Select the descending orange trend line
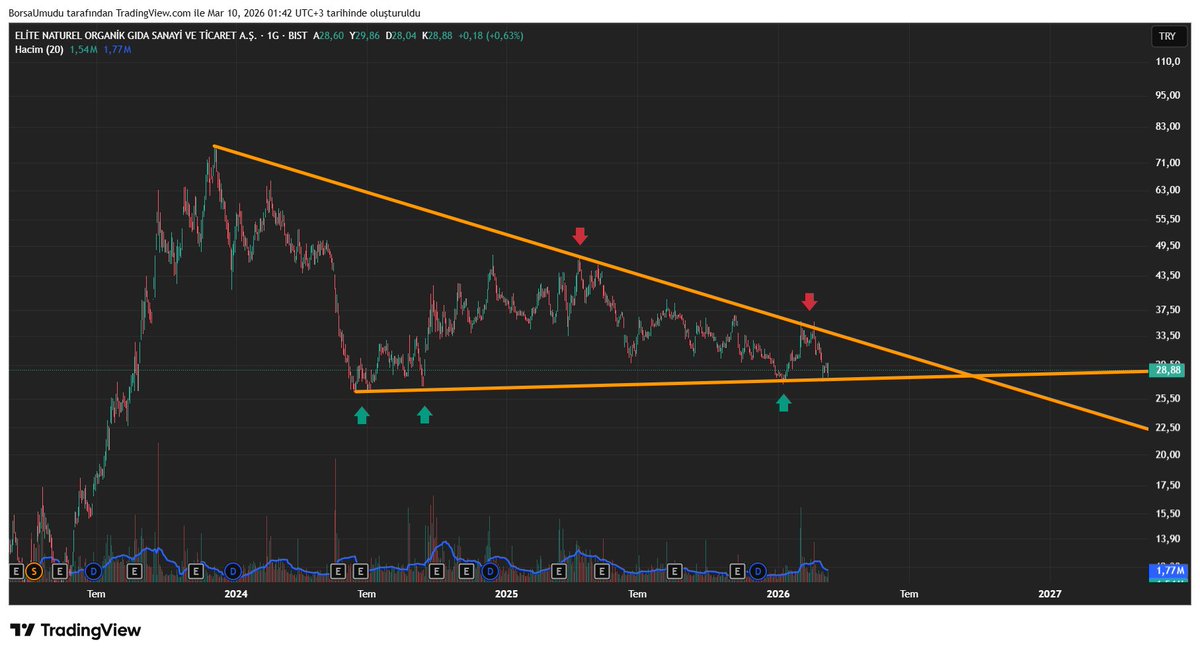 [680, 286]
